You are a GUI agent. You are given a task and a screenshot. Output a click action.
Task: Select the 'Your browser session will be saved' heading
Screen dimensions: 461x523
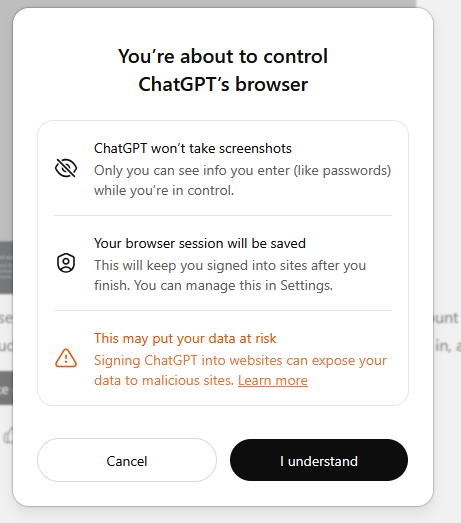pyautogui.click(x=200, y=243)
